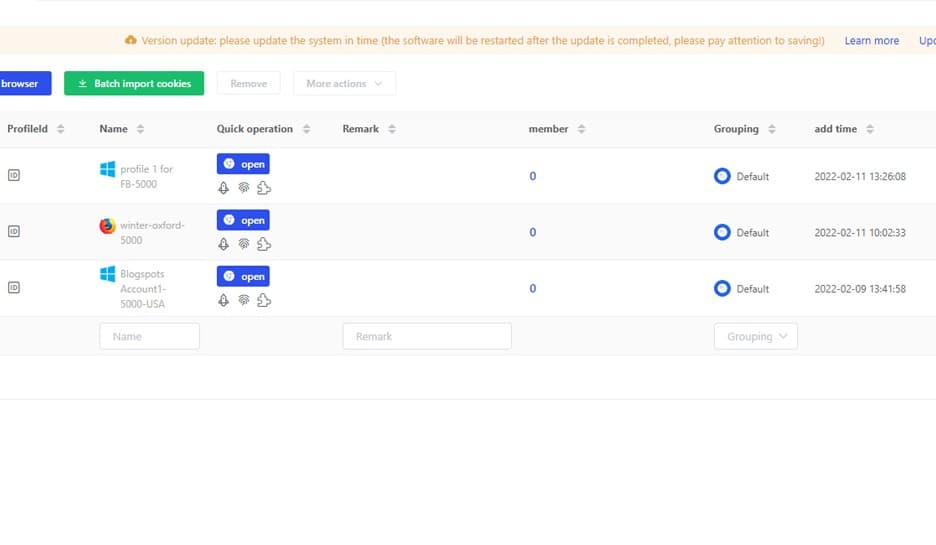Sort by the Quick operation column header

tap(306, 129)
